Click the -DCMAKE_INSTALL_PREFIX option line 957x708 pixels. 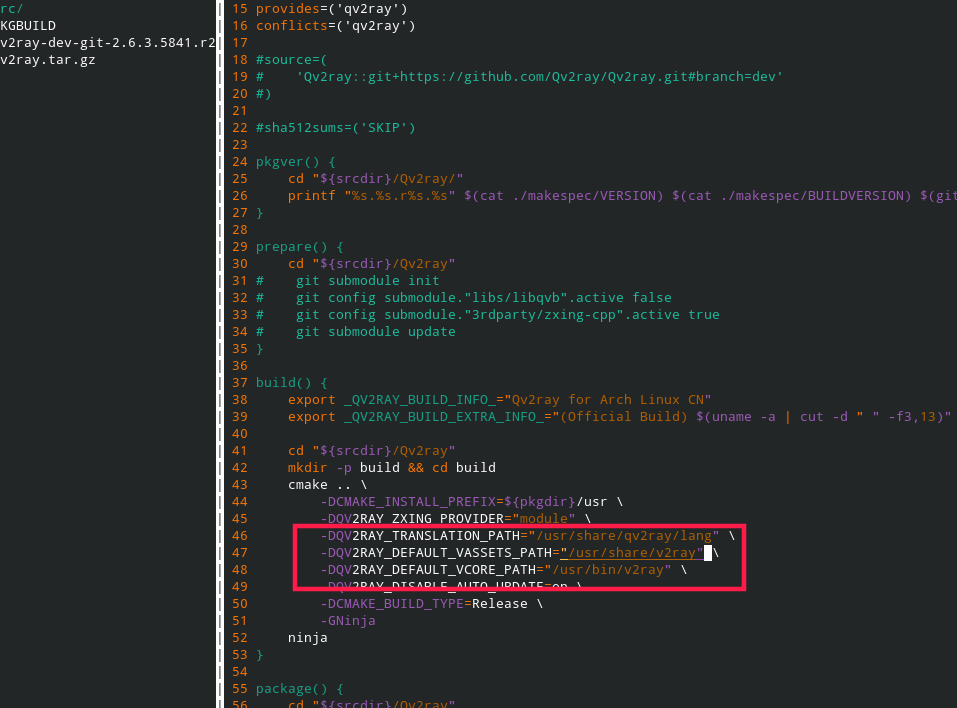click(471, 502)
